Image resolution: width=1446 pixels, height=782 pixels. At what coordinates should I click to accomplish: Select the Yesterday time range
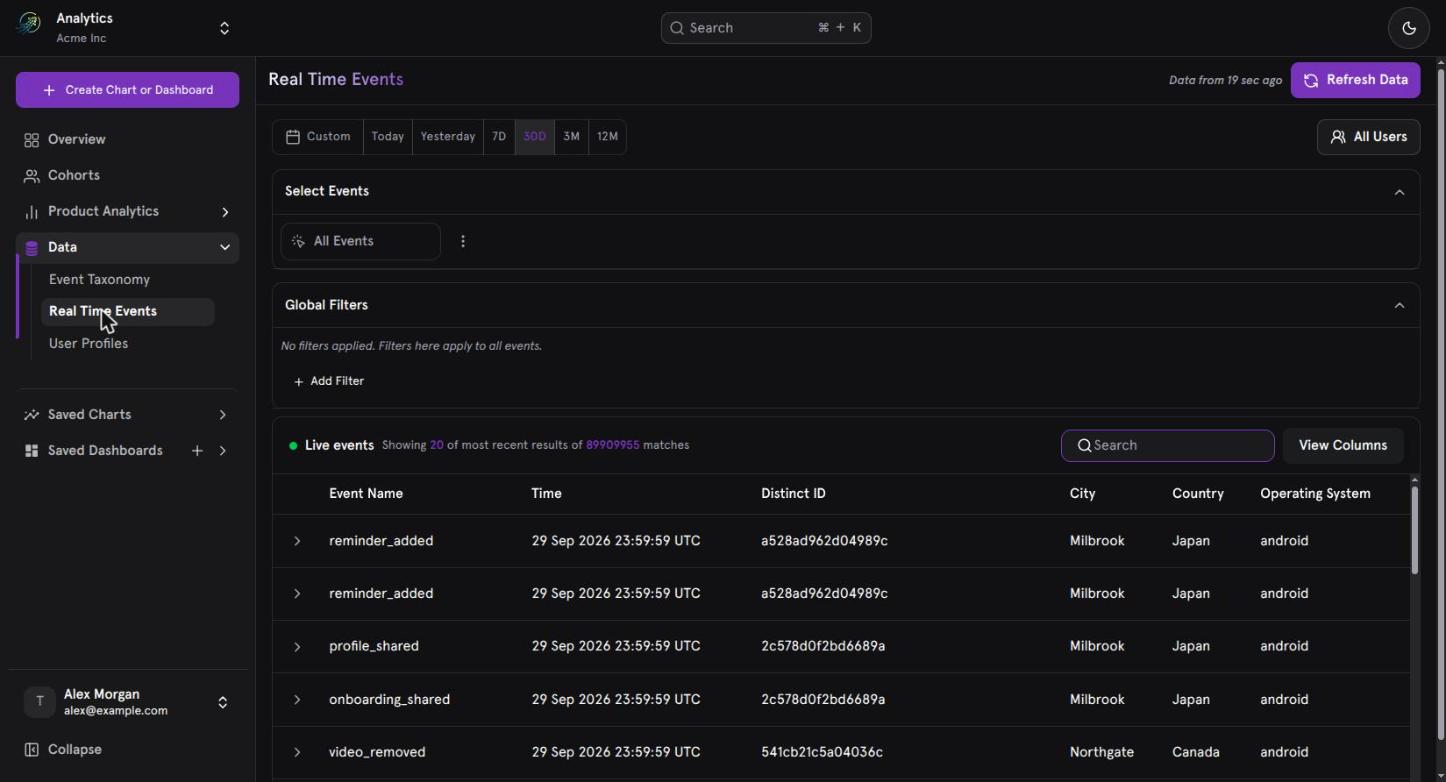coord(448,137)
